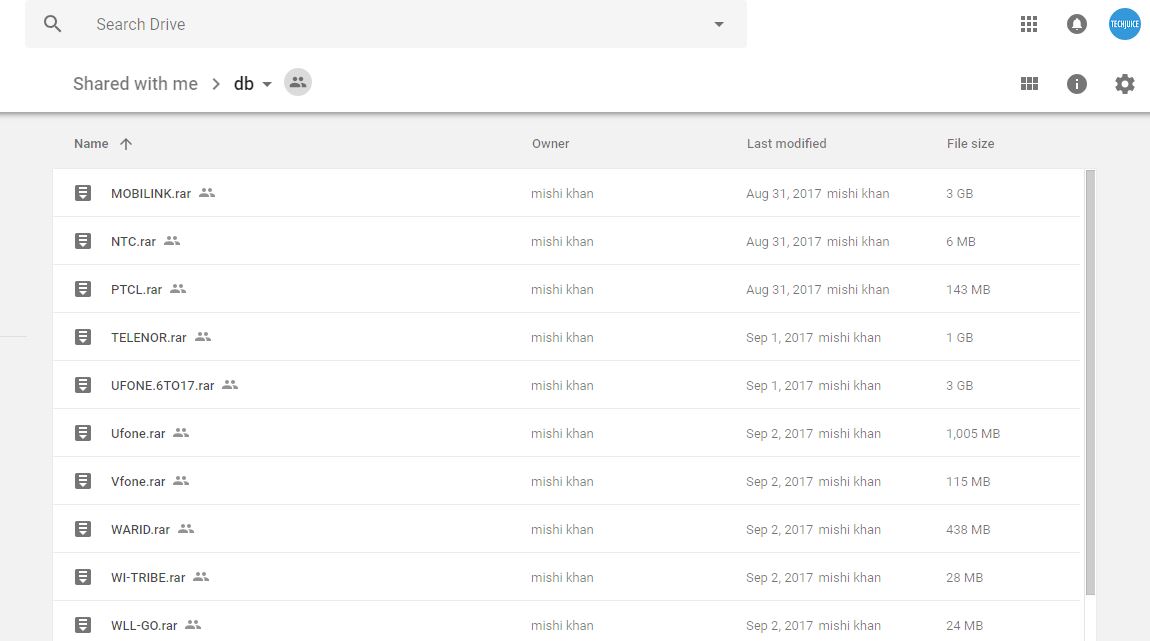Viewport: 1150px width, 641px height.
Task: Open Drive settings gear
Action: click(x=1125, y=84)
